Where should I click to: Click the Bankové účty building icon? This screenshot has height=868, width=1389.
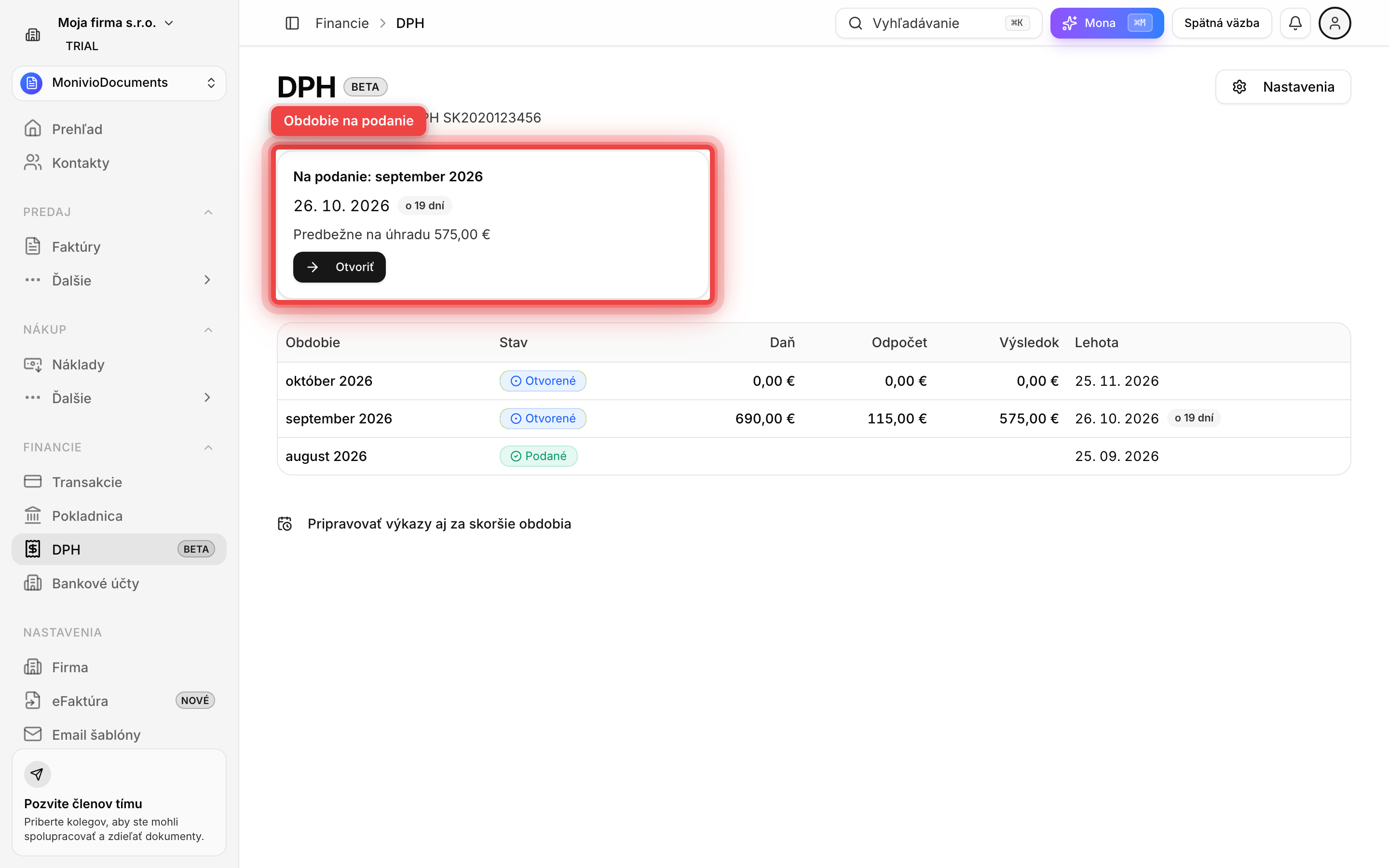coord(33,583)
